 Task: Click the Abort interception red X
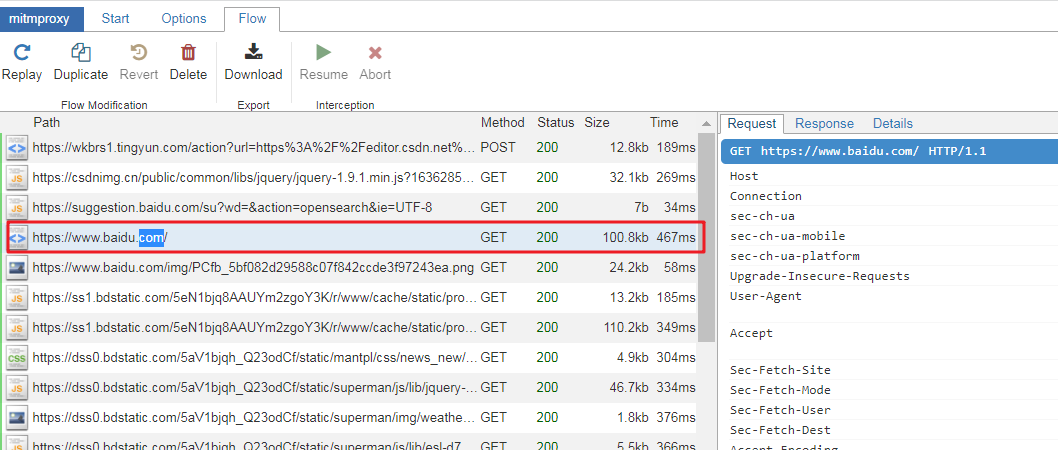pyautogui.click(x=375, y=53)
